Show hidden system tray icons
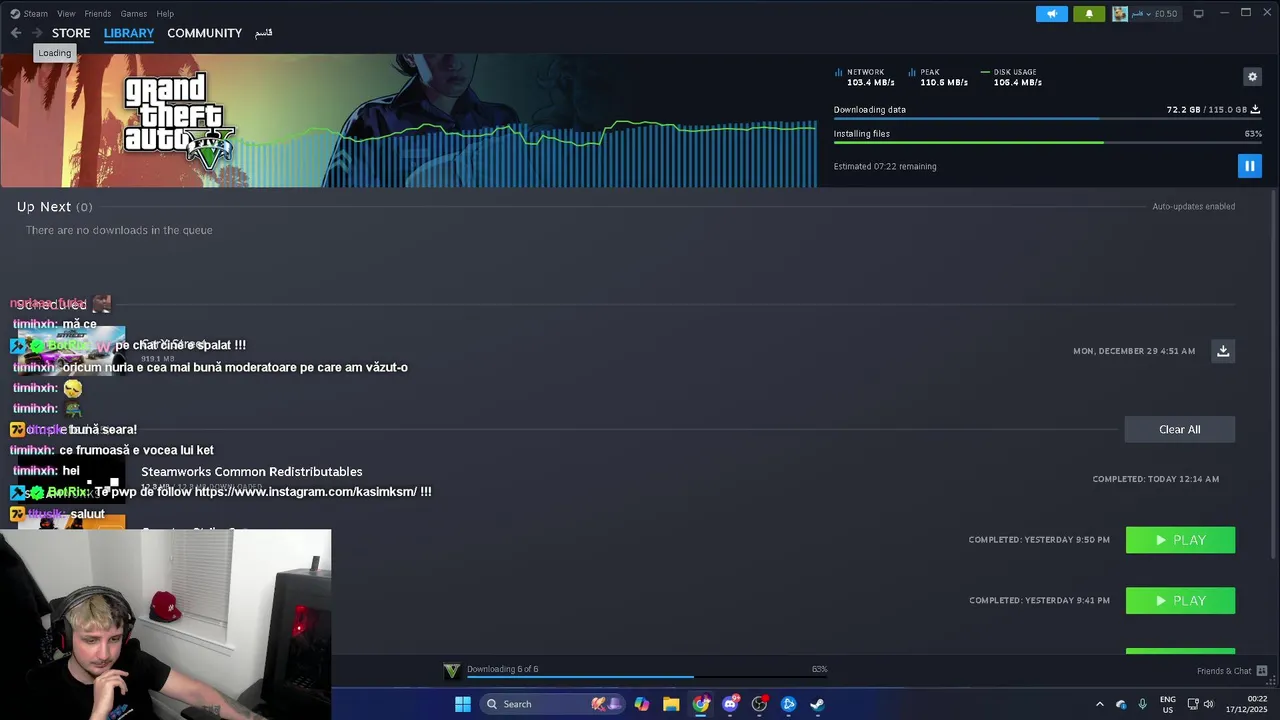The width and height of the screenshot is (1280, 720). tap(1099, 704)
